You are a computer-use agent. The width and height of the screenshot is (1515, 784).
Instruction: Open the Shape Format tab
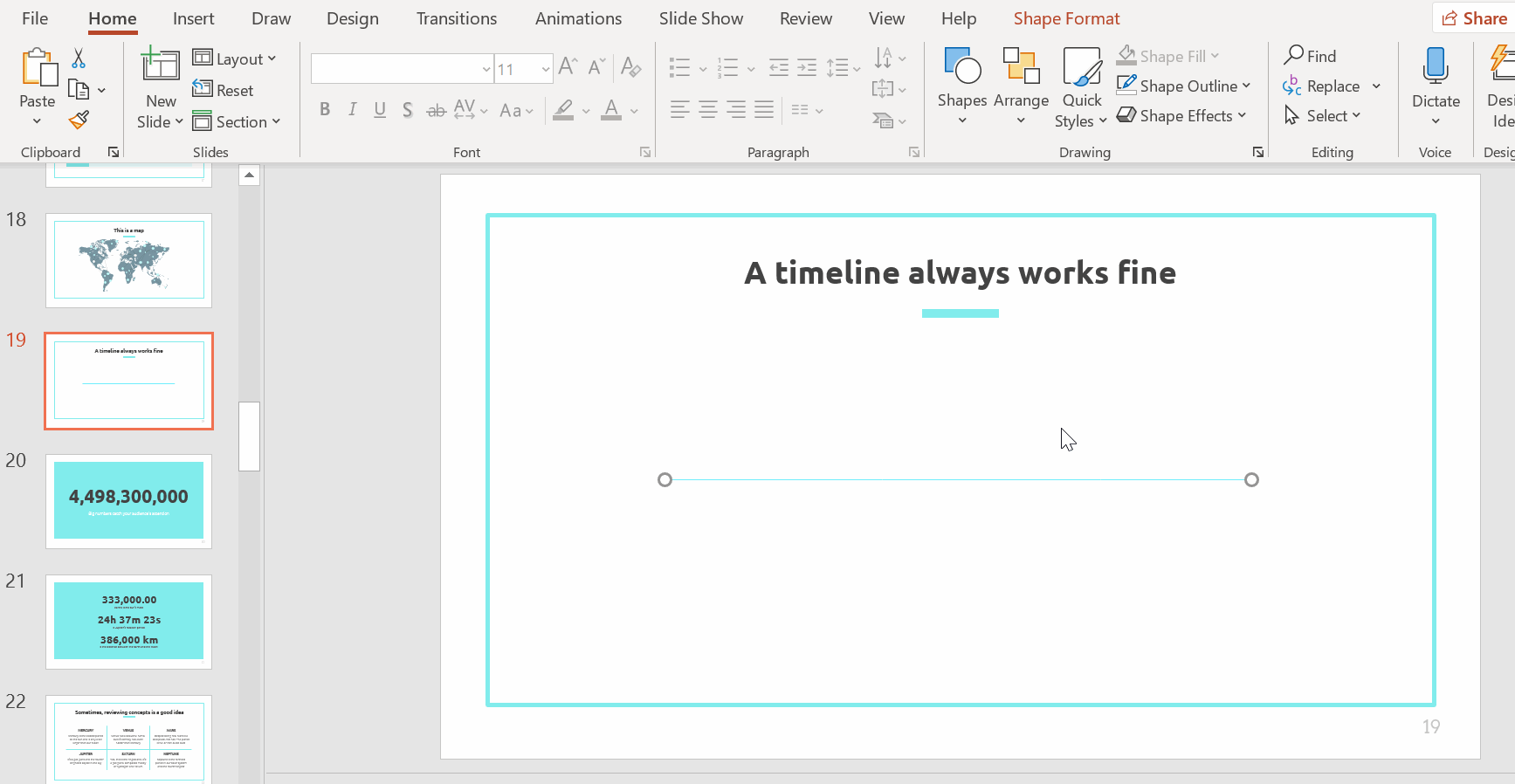(1066, 18)
